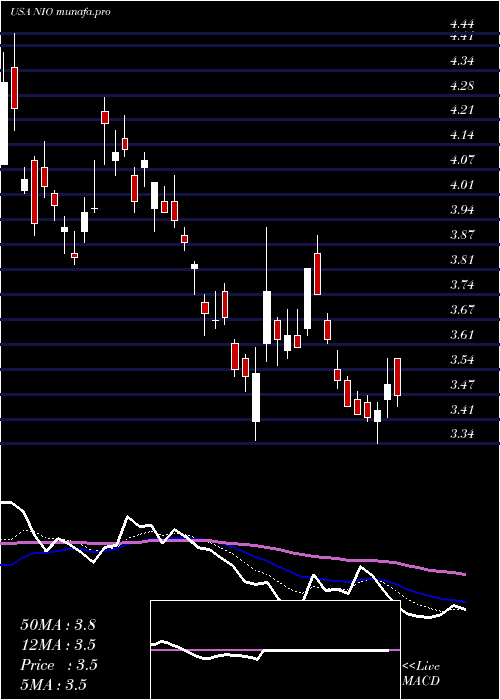Click the 4.14 price axis label
The image size is (500, 700).
point(462,135)
